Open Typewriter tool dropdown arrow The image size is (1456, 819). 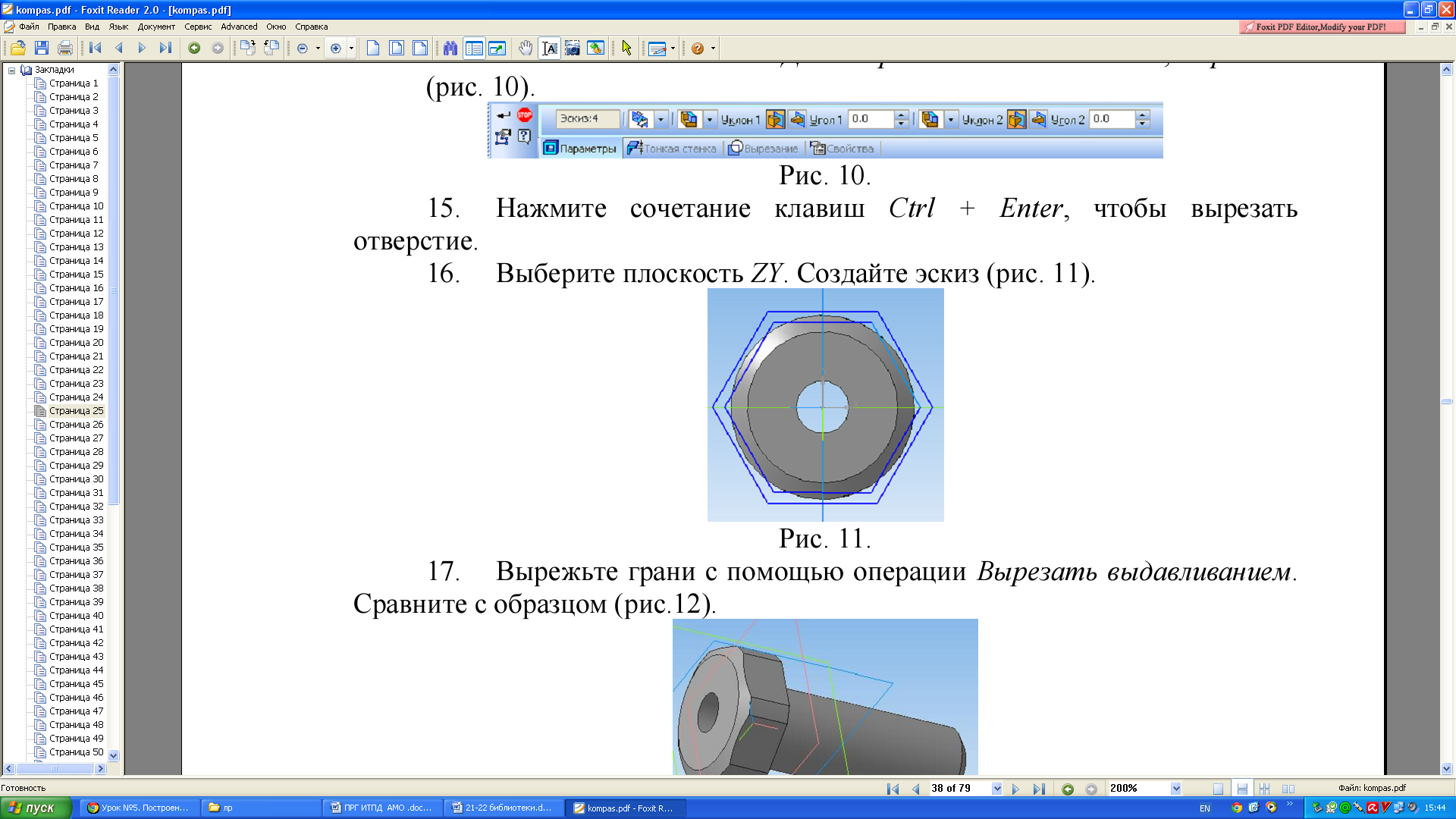coord(673,49)
